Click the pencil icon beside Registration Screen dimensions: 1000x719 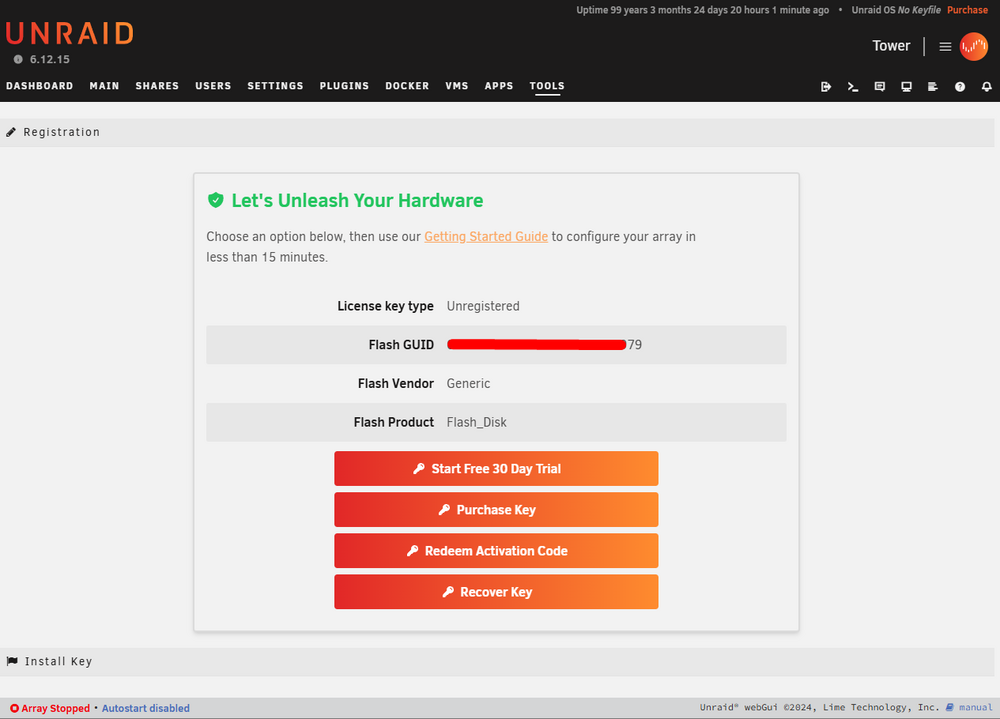coord(11,132)
